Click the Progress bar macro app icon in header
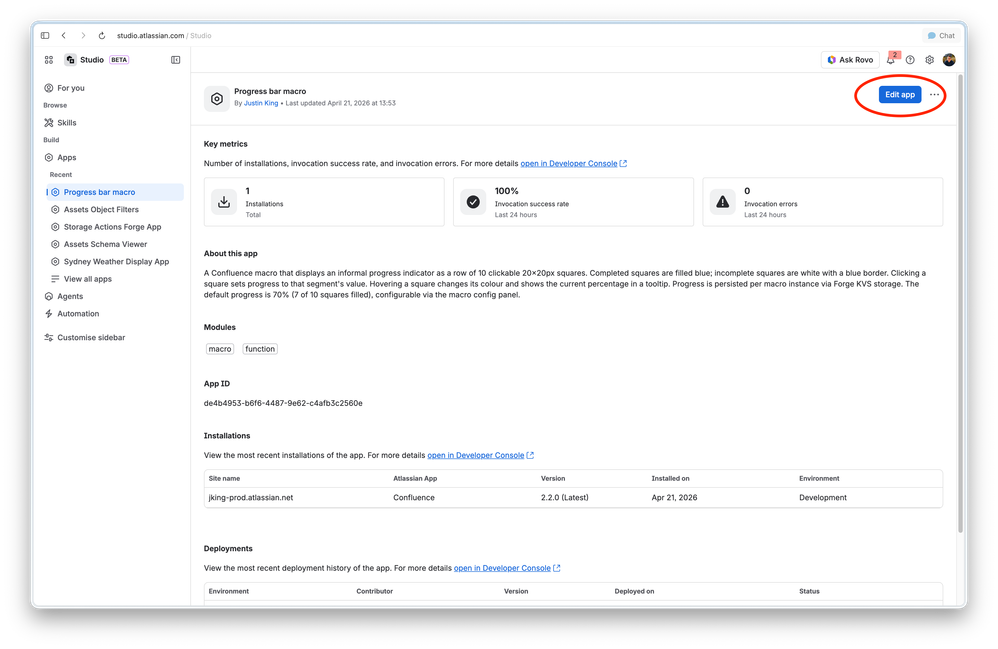 216,99
